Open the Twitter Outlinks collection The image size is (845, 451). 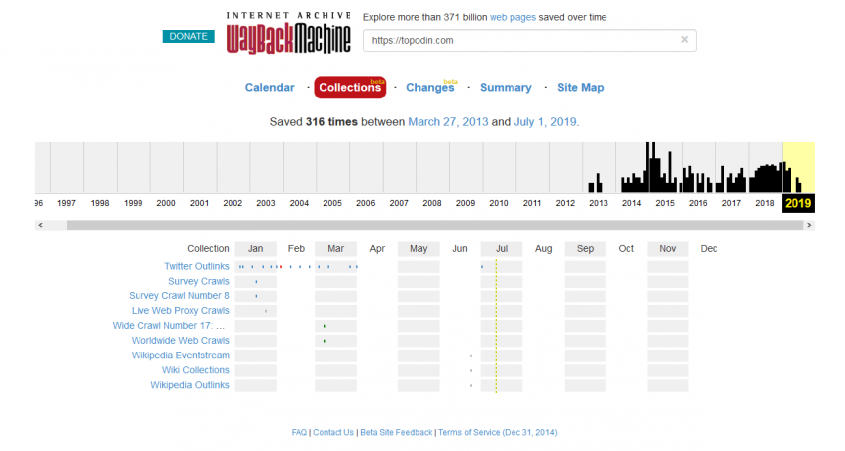pyautogui.click(x=196, y=267)
